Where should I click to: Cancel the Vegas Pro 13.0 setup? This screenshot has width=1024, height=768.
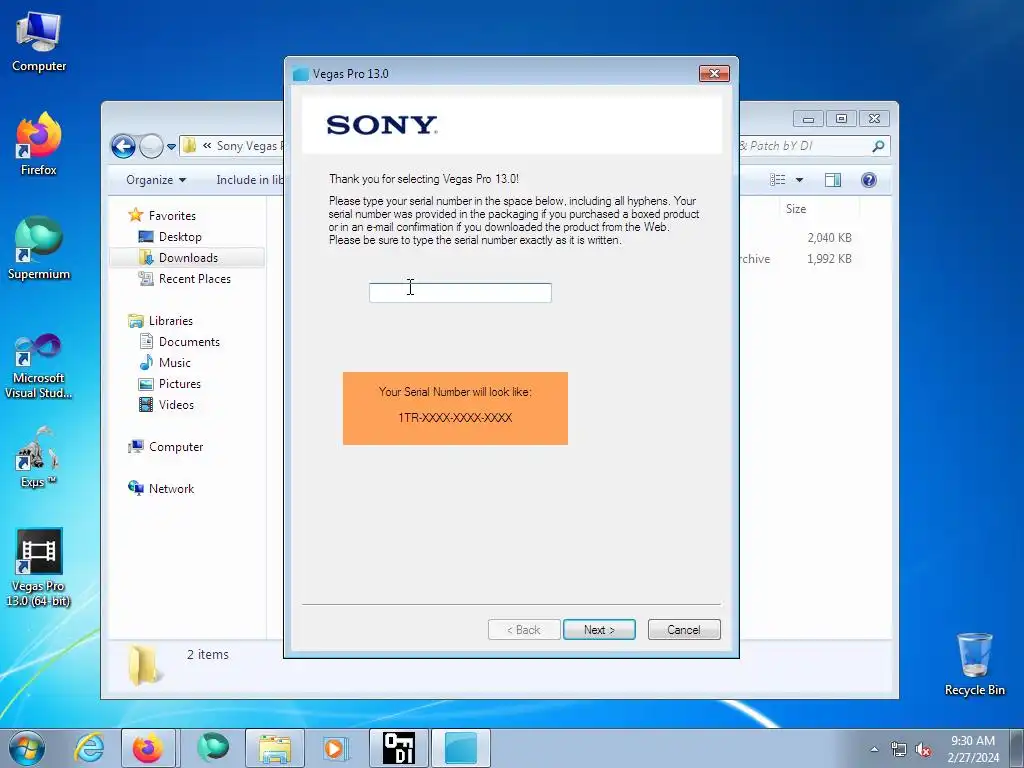(x=684, y=630)
